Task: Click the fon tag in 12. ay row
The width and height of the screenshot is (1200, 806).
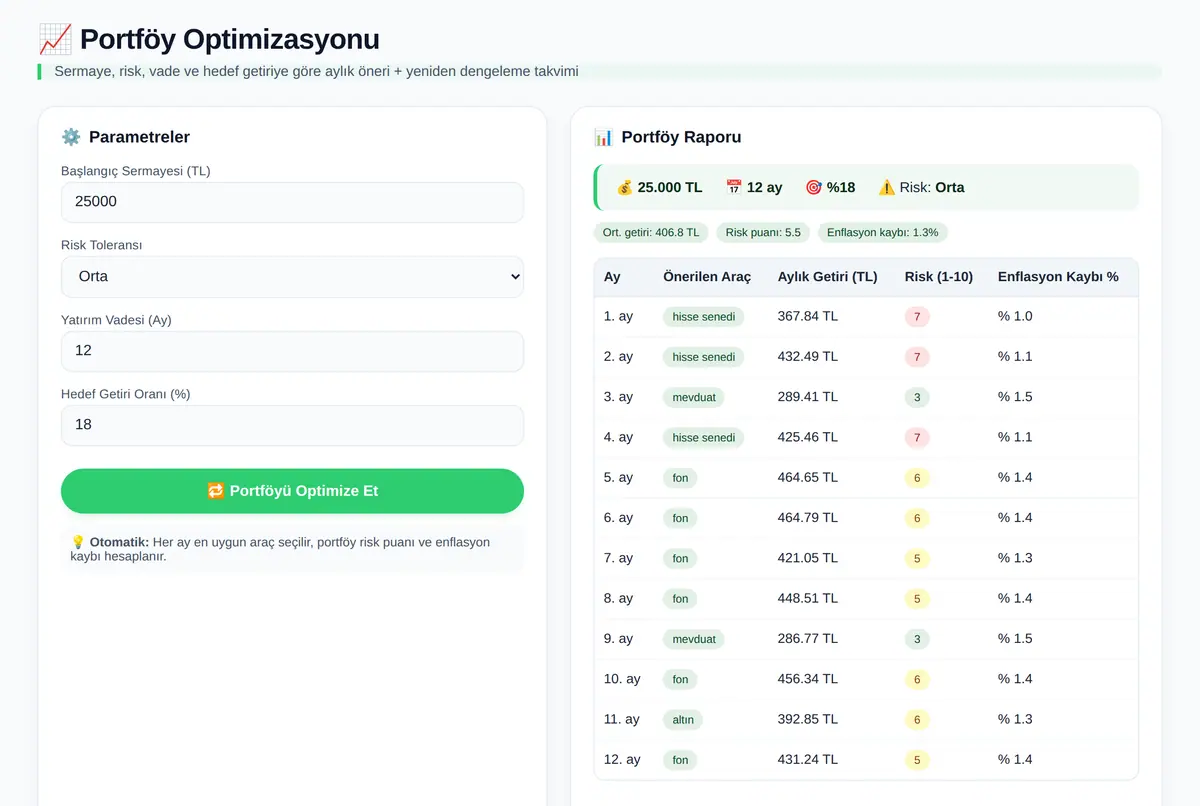Action: (x=681, y=760)
